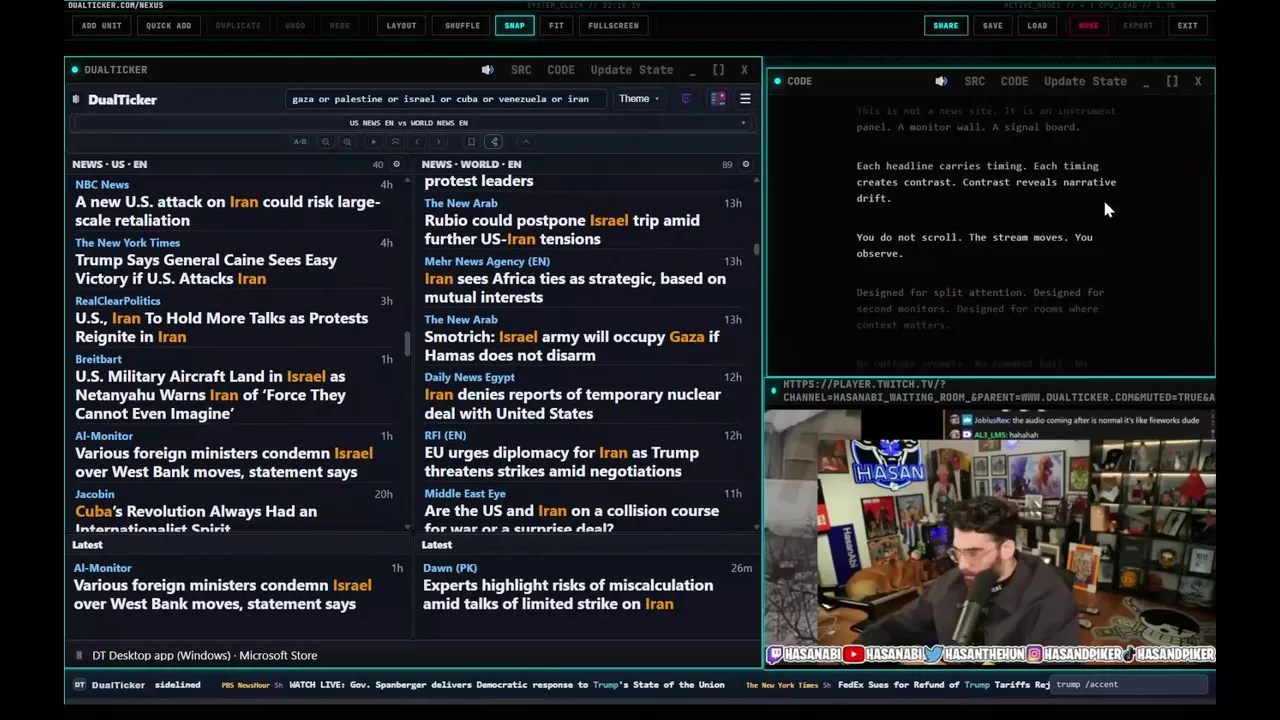Click the double-chevron up icon
Image resolution: width=1280 pixels, height=720 pixels.
(x=395, y=142)
